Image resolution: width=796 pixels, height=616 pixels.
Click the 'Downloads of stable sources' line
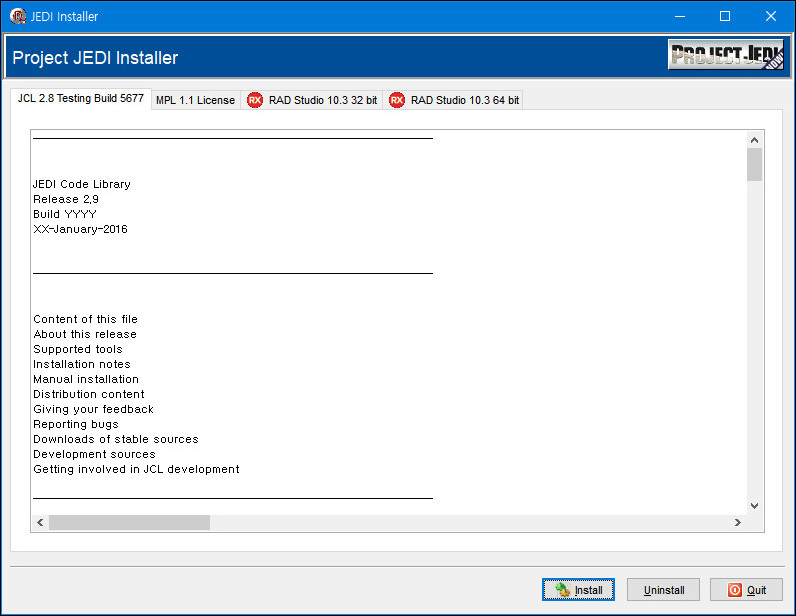[116, 439]
